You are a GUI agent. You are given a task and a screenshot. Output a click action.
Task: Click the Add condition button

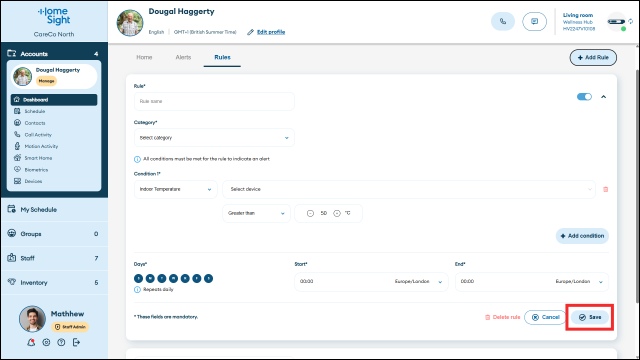[x=582, y=236]
